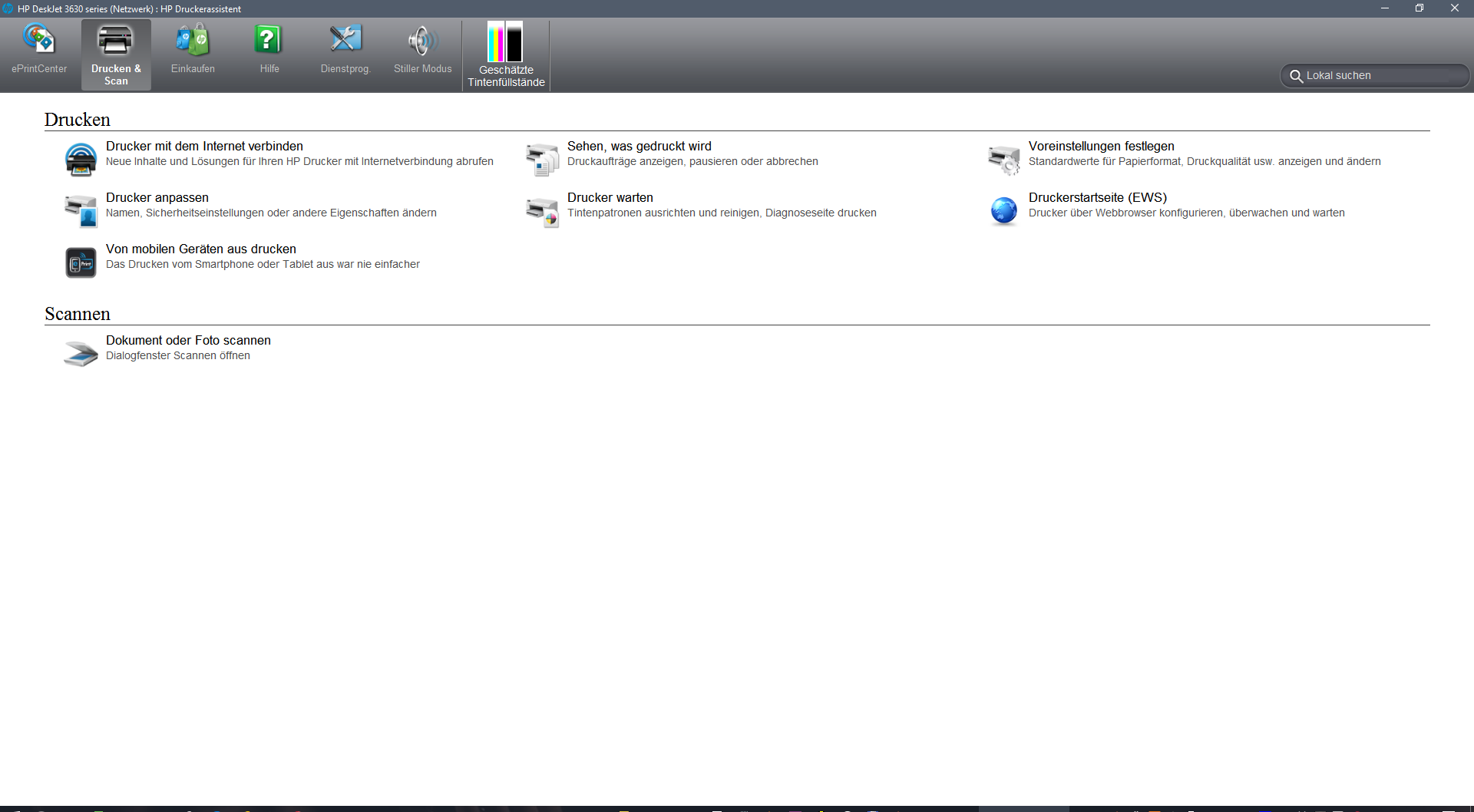Image resolution: width=1474 pixels, height=812 pixels.
Task: Open the Einkaufen shopping bags icon
Action: 193,40
